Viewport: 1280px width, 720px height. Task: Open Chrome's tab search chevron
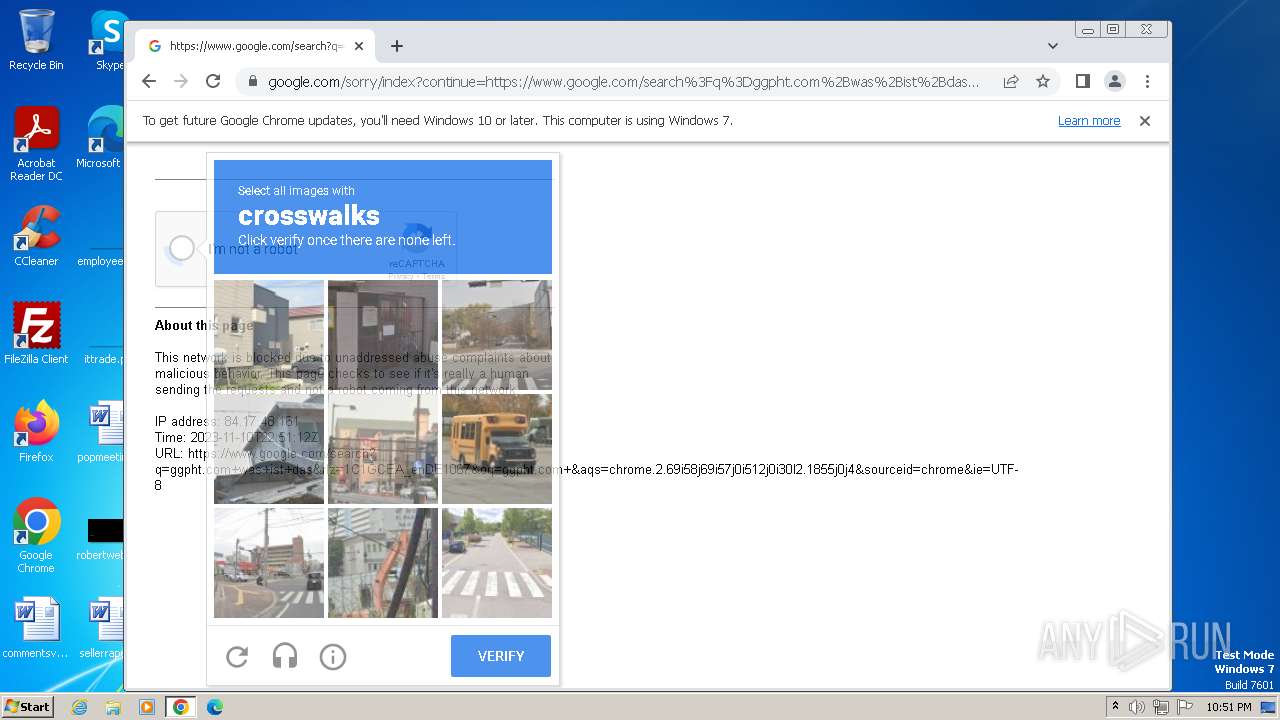point(1053,46)
